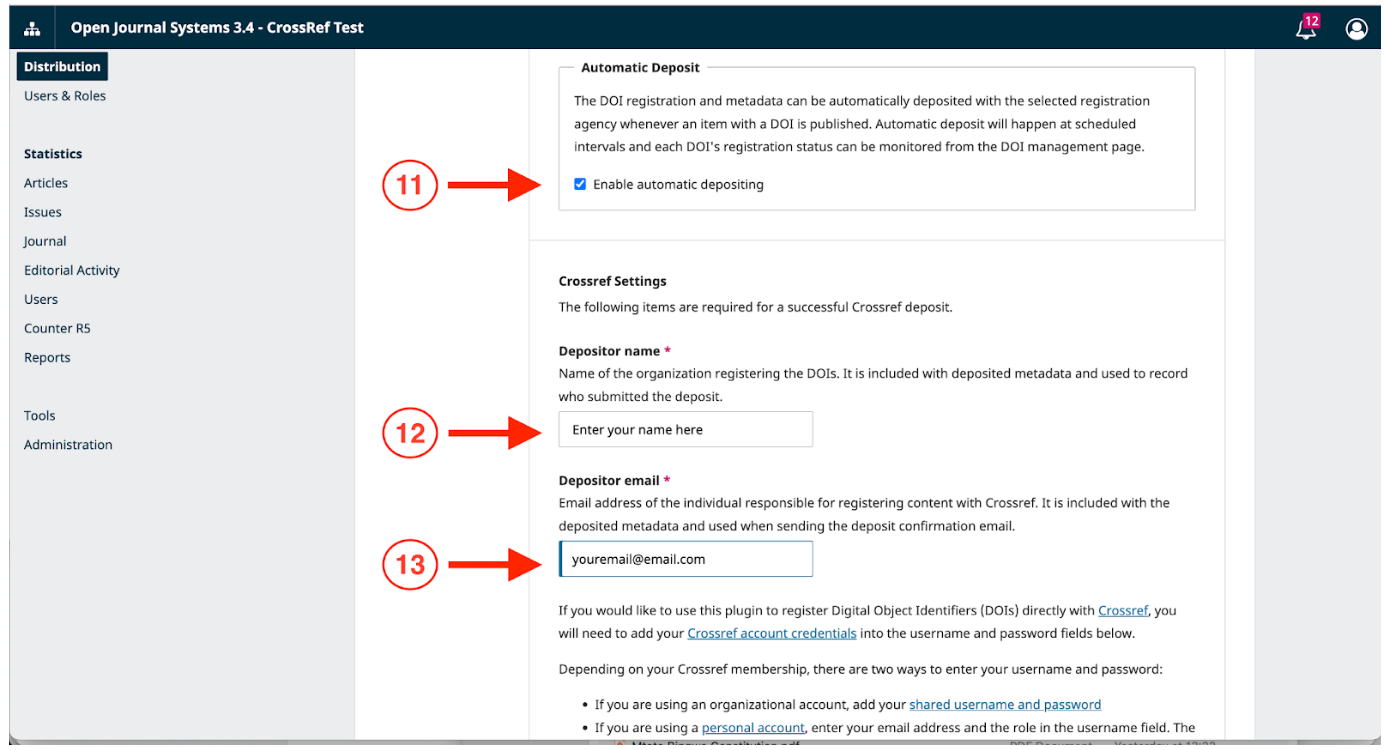
Task: Open the notifications bell icon
Action: click(x=1306, y=29)
